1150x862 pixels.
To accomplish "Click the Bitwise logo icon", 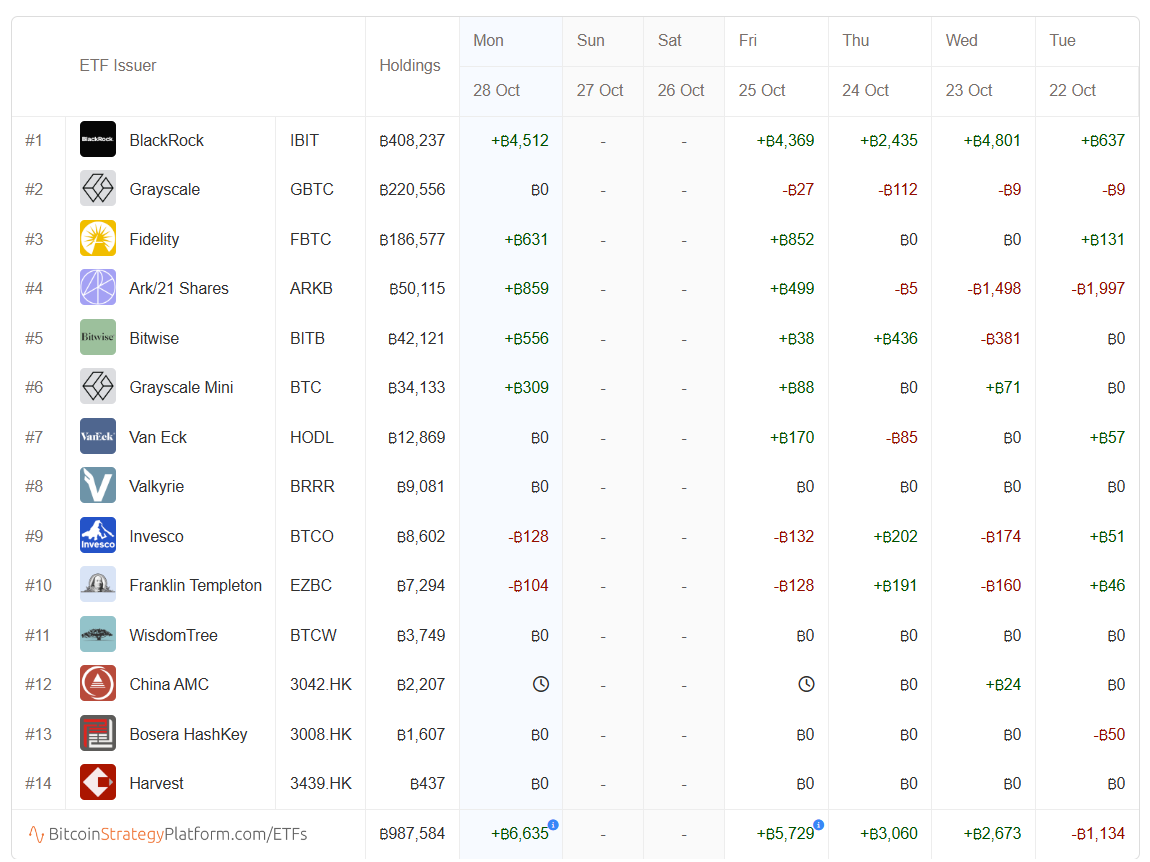I will 98,338.
